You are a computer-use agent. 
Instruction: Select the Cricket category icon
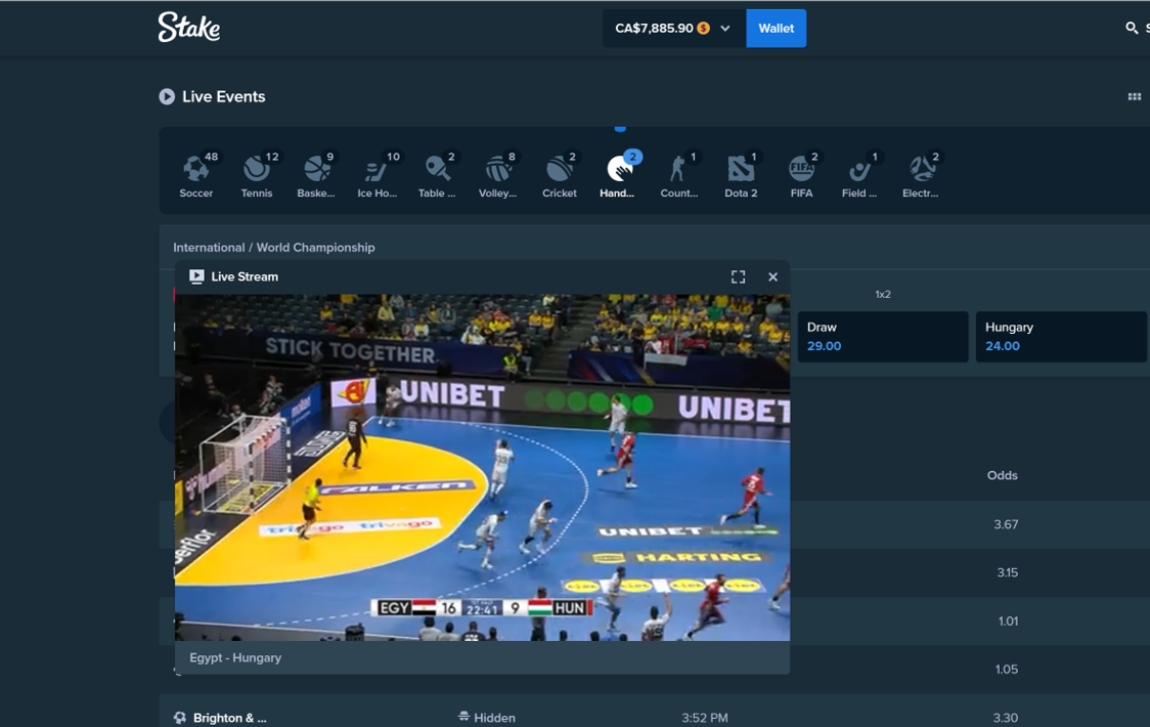559,170
